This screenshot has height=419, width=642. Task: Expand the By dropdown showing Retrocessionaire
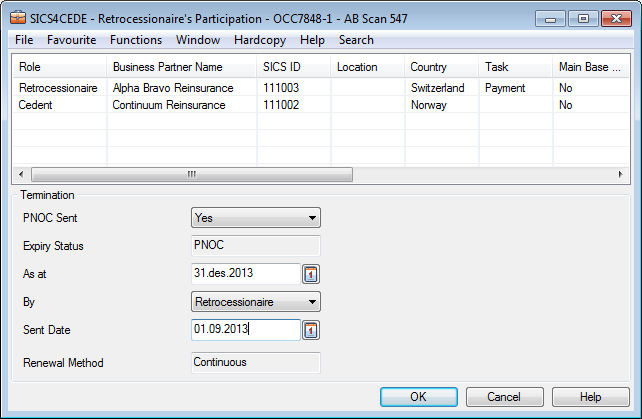point(256,302)
